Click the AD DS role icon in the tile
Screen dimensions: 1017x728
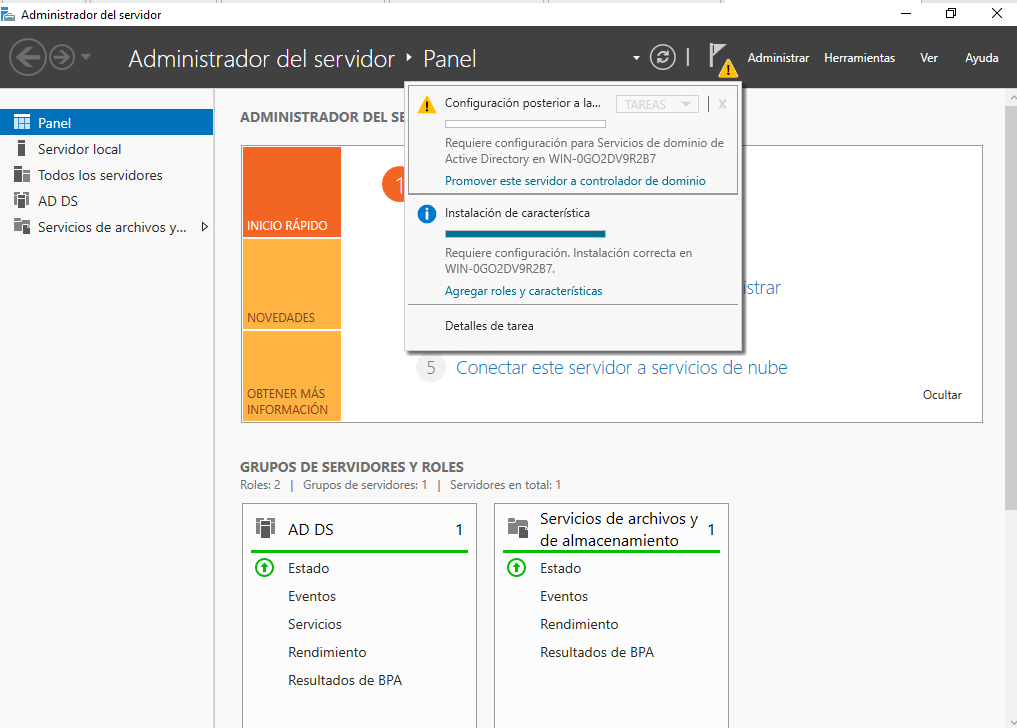pyautogui.click(x=264, y=528)
